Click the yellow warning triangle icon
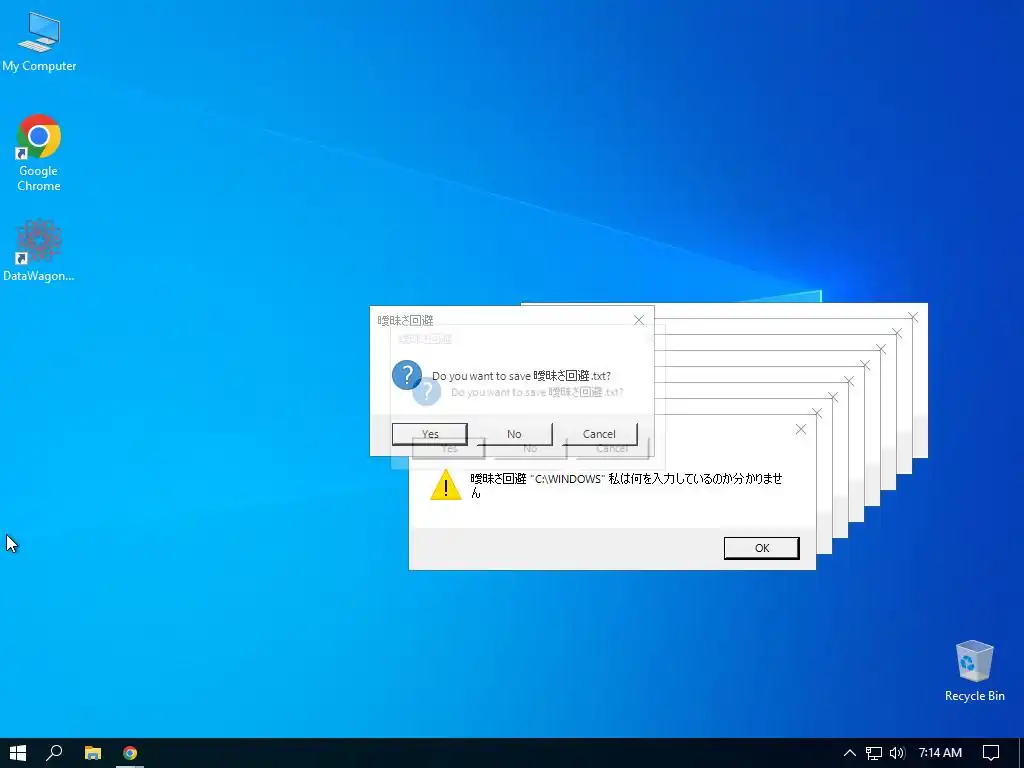Screen dimensions: 1024x768 pos(445,485)
